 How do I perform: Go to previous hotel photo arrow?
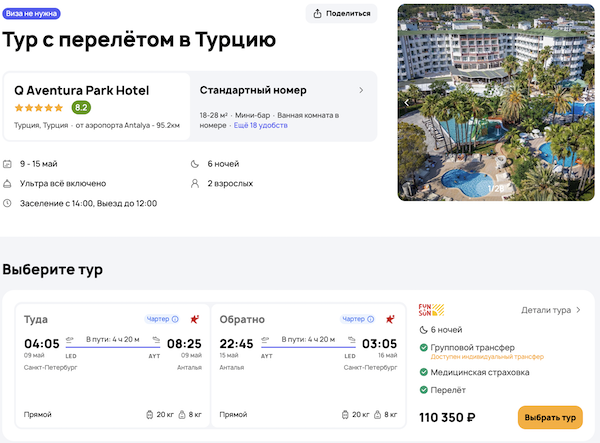click(x=406, y=101)
